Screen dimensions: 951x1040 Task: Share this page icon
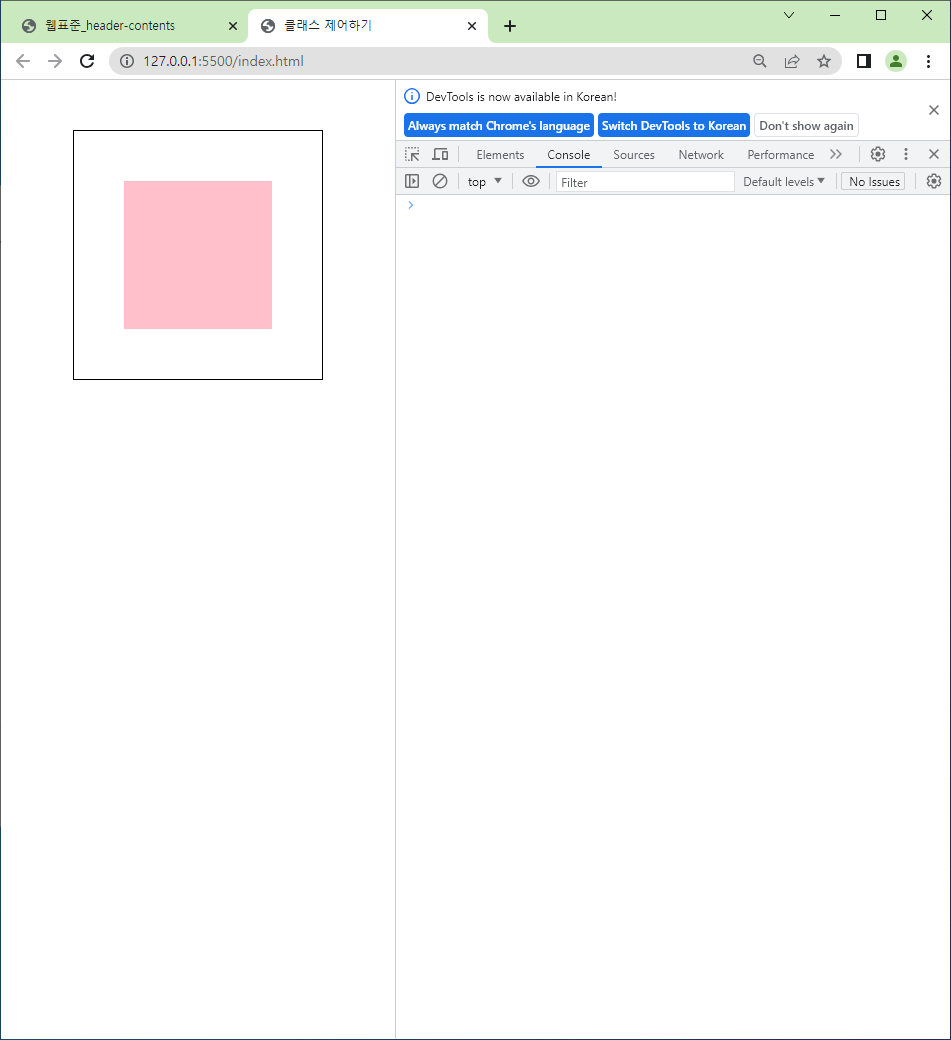[792, 61]
